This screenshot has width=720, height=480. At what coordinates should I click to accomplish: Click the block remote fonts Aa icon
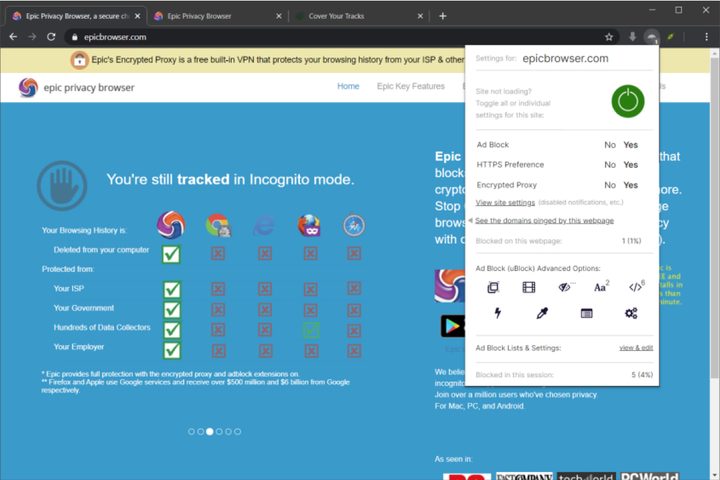click(x=601, y=287)
